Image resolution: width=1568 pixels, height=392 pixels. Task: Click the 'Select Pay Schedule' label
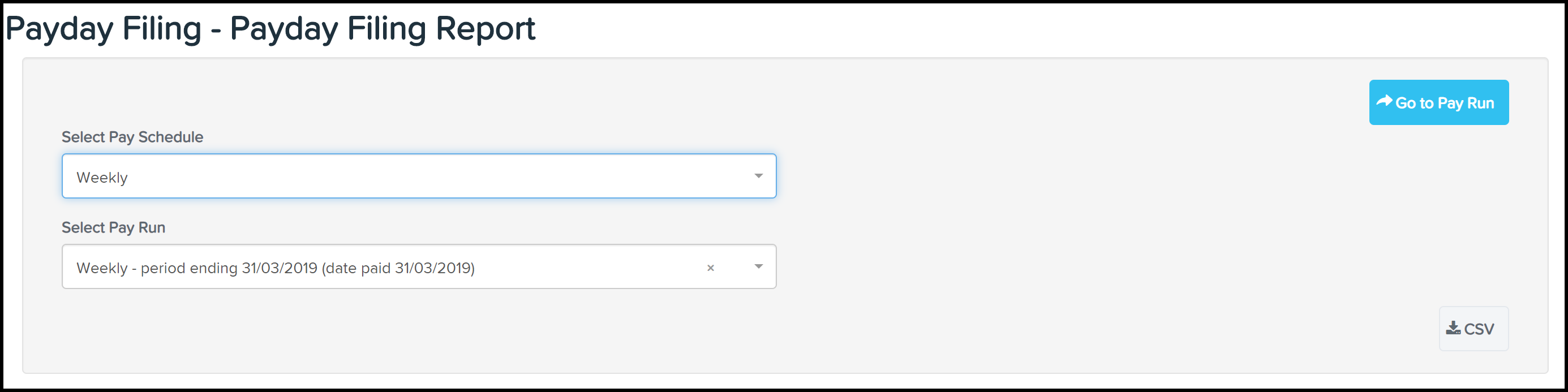tap(132, 137)
